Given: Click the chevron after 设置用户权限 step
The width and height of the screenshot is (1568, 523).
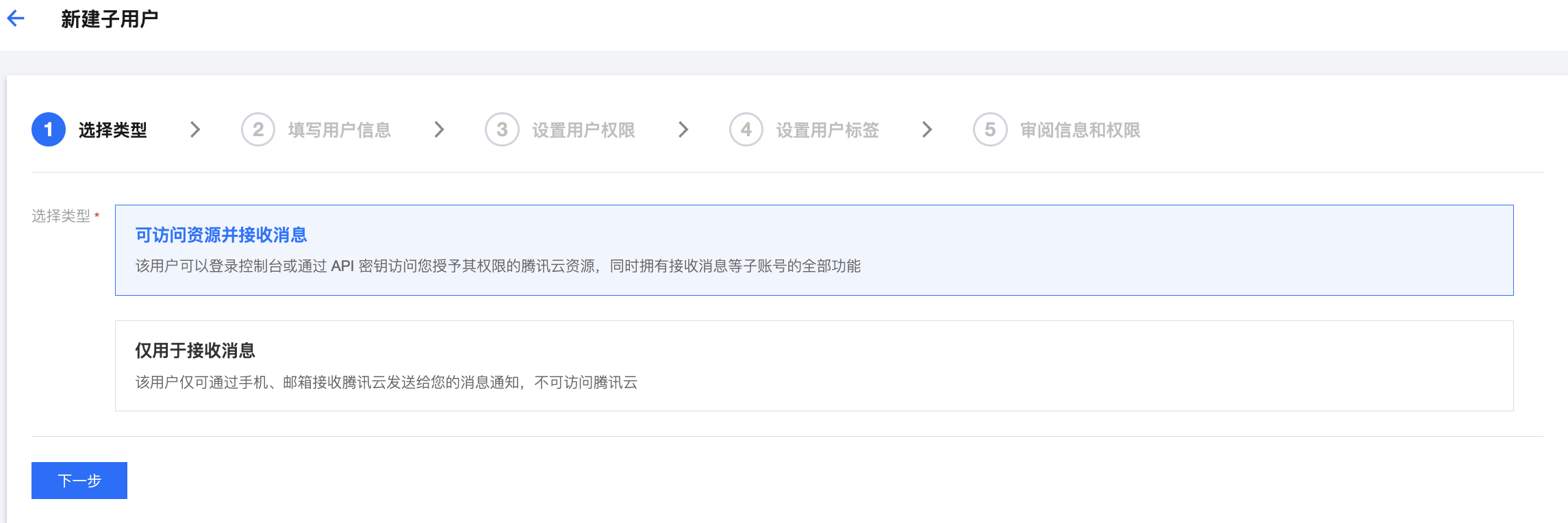Looking at the screenshot, I should [683, 129].
